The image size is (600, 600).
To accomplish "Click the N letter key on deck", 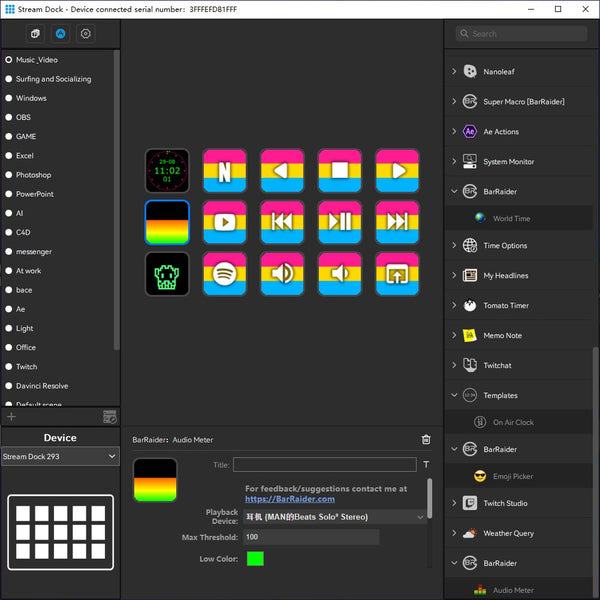I will (225, 171).
